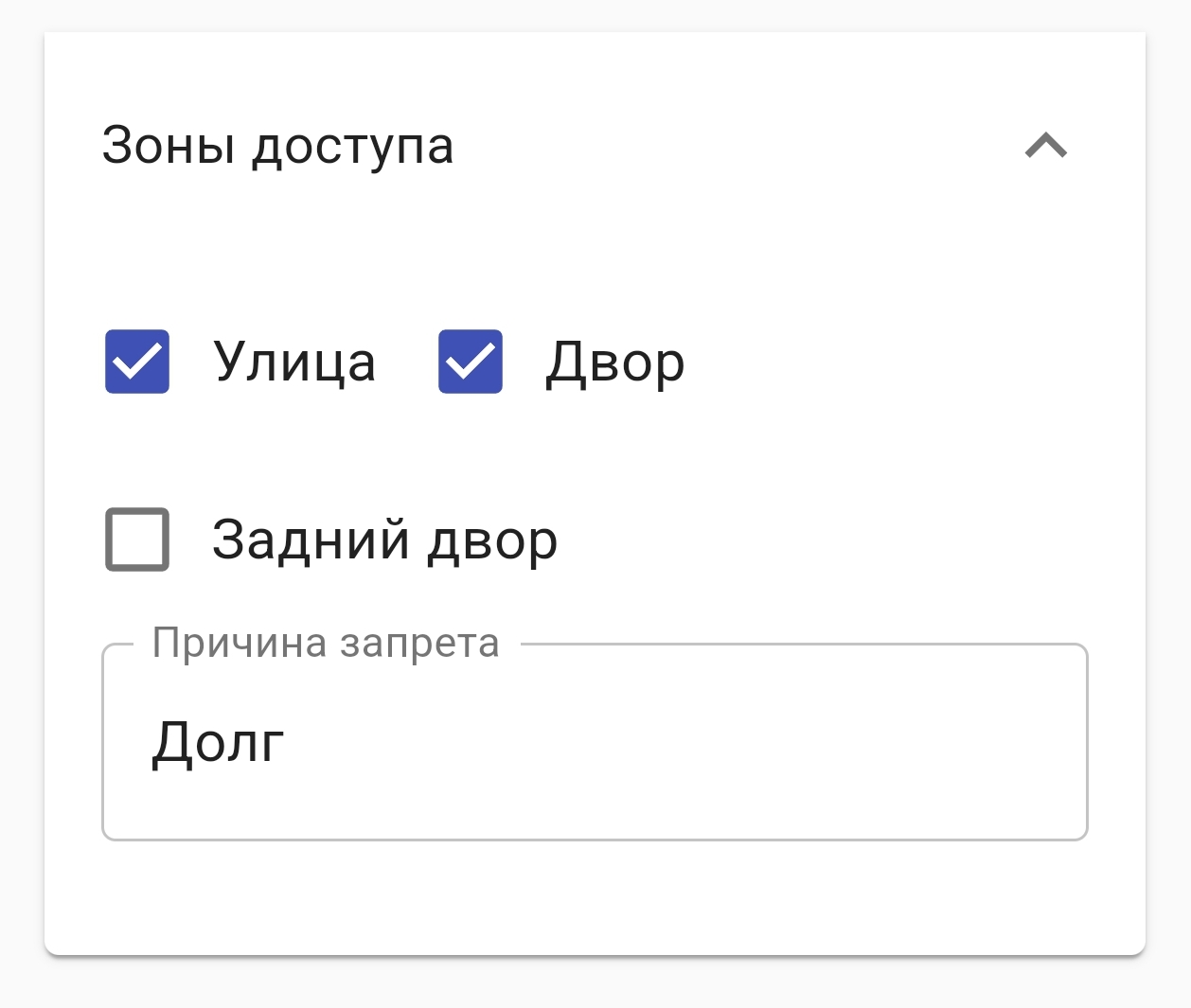Click the white checkmark icon beside Улица
The width and height of the screenshot is (1191, 1008).
coord(137,362)
